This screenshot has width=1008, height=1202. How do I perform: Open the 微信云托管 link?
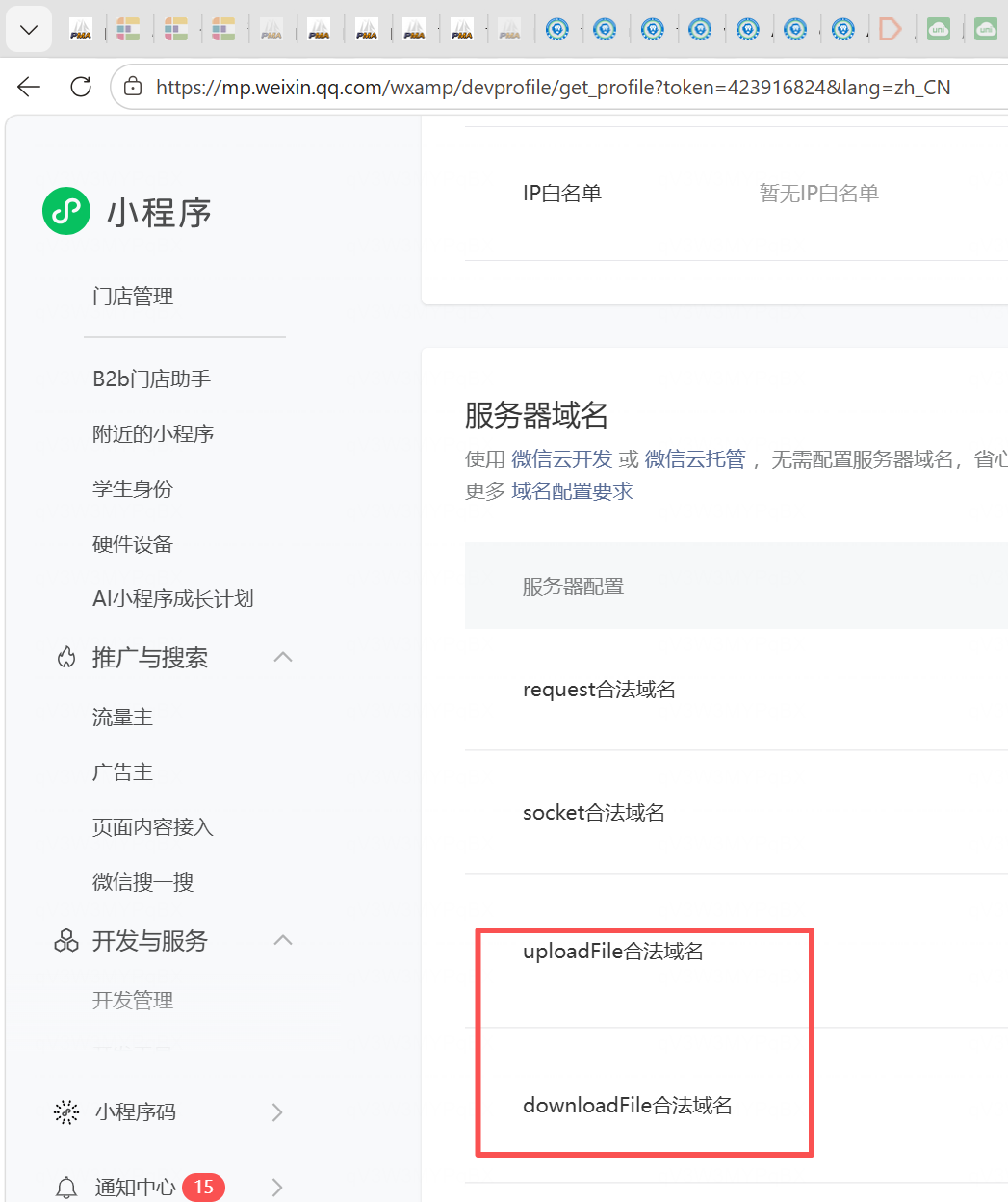(x=695, y=459)
